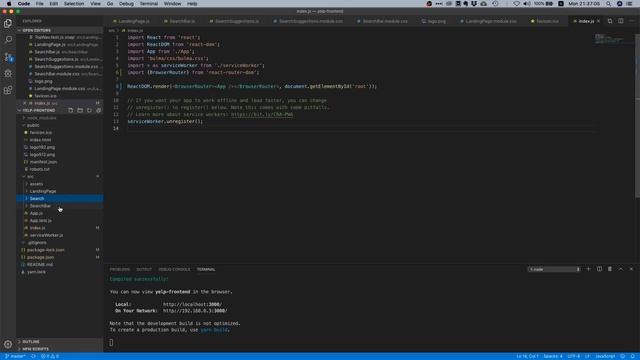640x360 pixels.
Task: Split the editor to the right
Action: tap(620, 21)
